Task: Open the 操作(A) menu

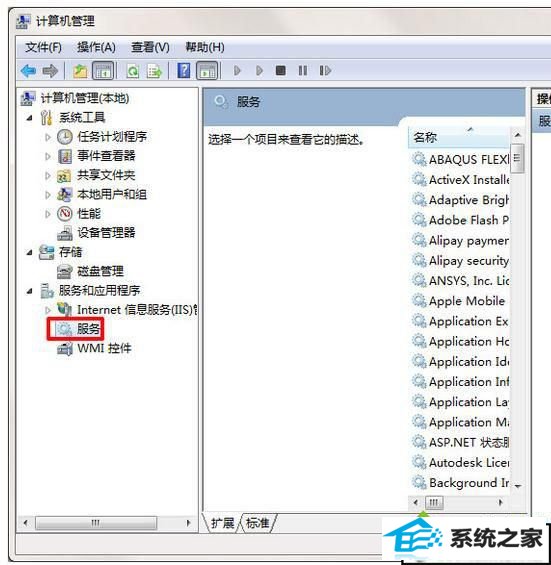Action: click(x=96, y=47)
